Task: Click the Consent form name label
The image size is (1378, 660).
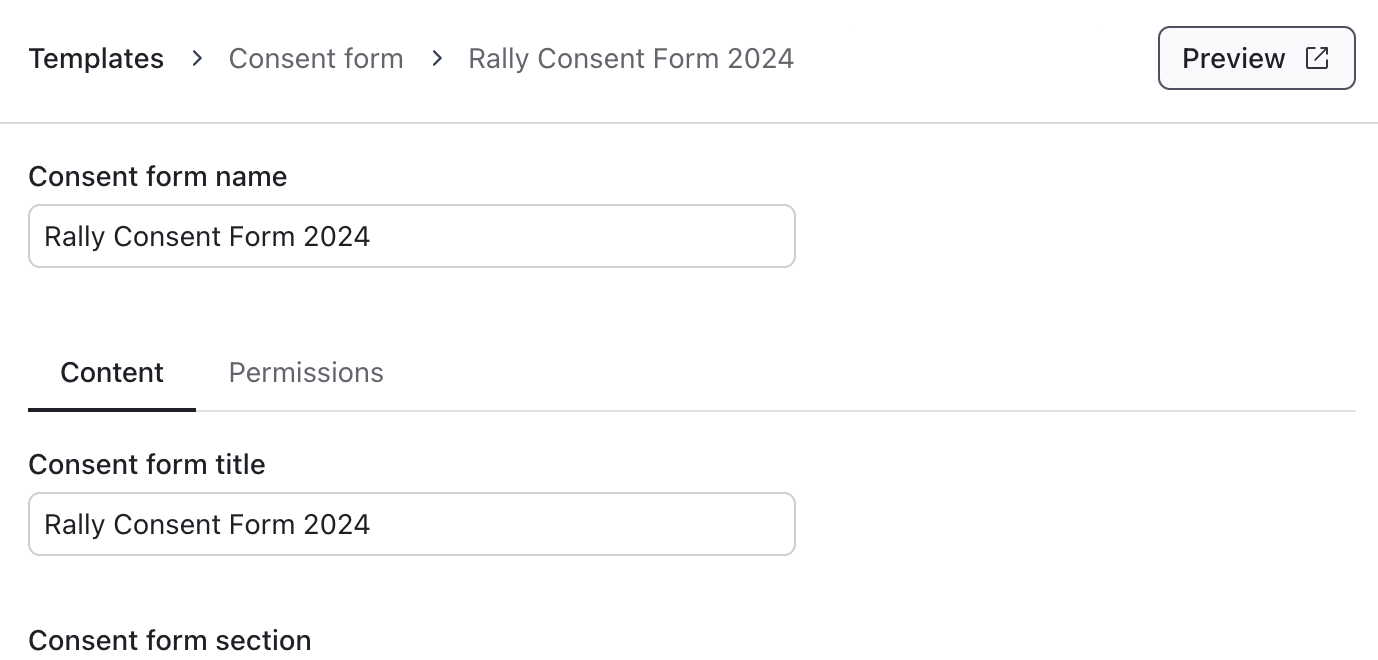Action: (158, 177)
